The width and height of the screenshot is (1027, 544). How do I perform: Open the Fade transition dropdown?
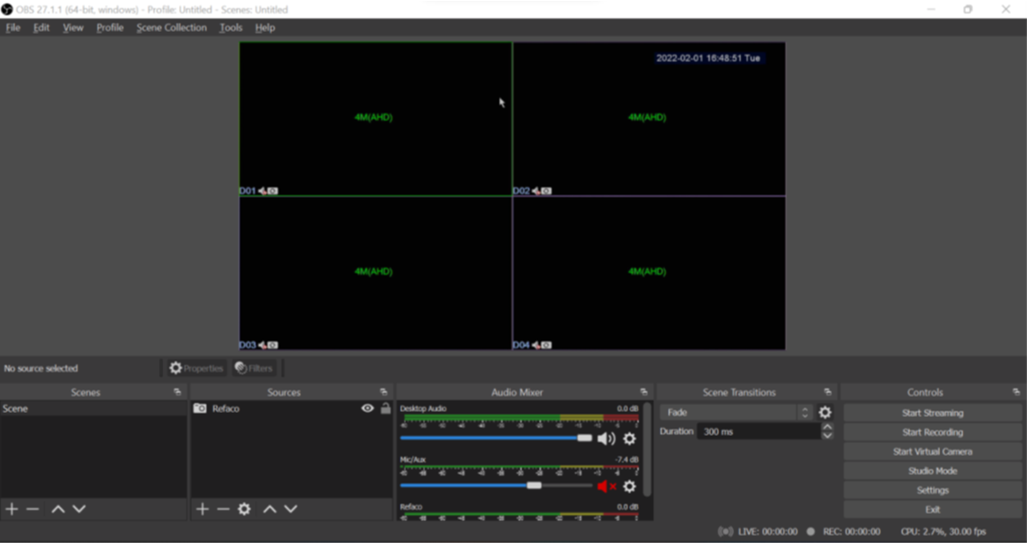tap(737, 412)
